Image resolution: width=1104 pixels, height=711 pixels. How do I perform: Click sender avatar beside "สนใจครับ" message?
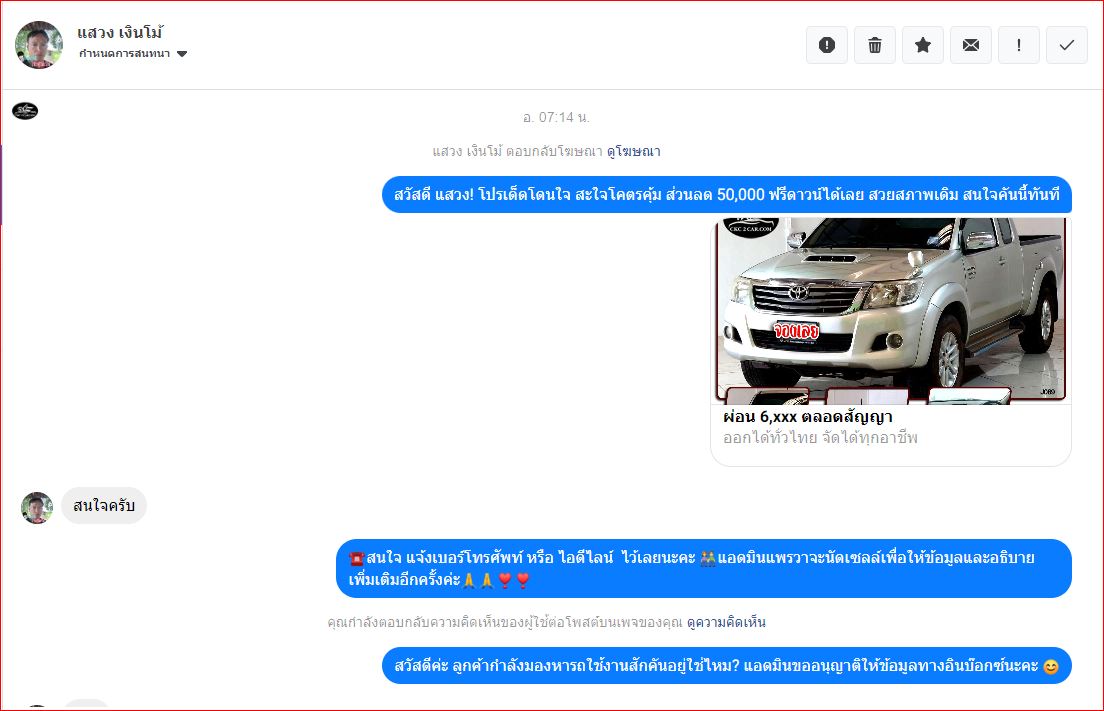37,508
